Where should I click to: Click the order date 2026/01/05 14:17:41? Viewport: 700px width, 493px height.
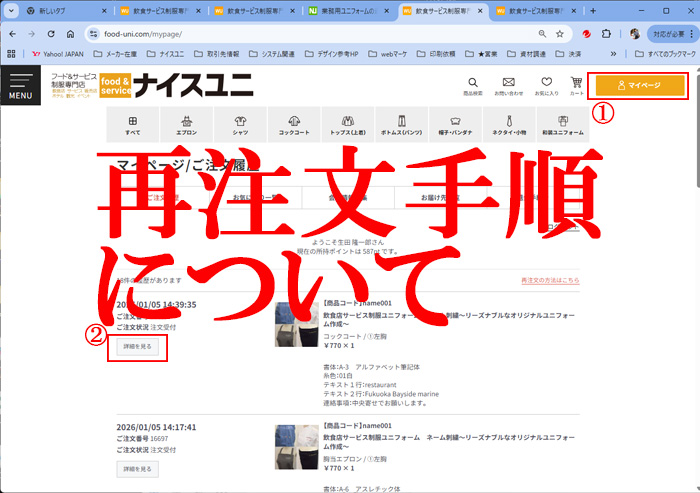(x=156, y=427)
